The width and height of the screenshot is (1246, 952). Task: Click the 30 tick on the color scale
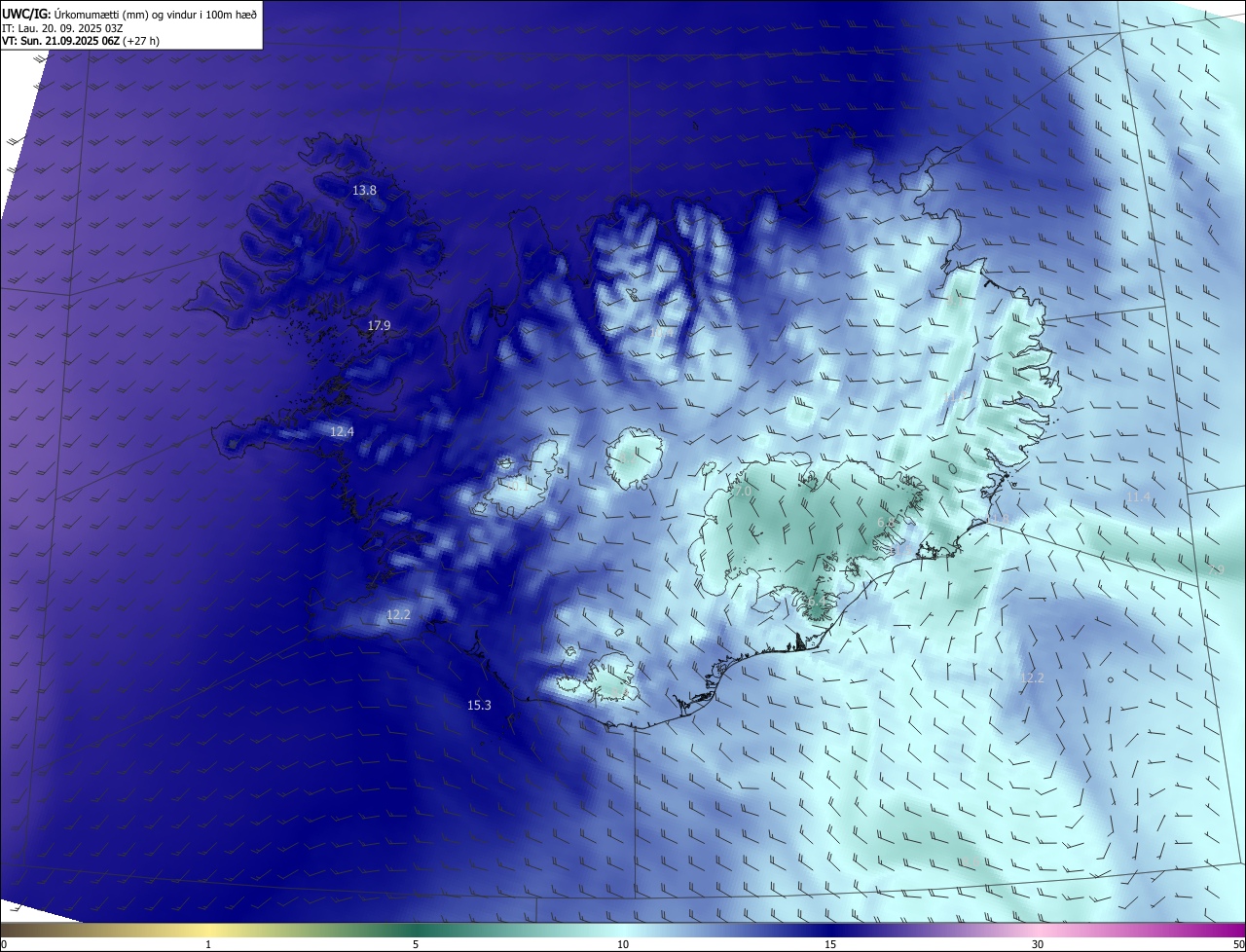[1038, 944]
